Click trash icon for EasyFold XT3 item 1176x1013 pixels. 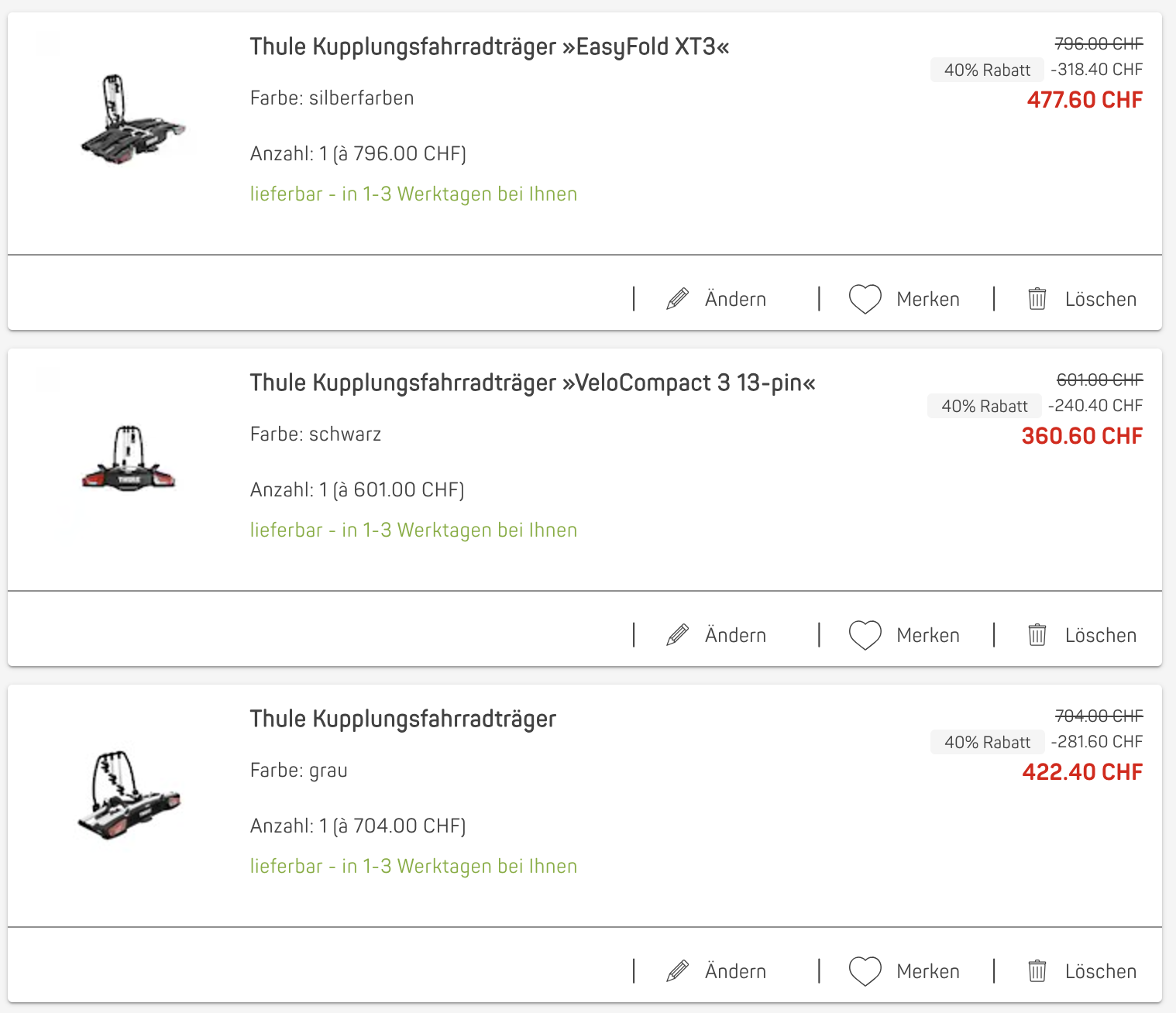pyautogui.click(x=1037, y=299)
